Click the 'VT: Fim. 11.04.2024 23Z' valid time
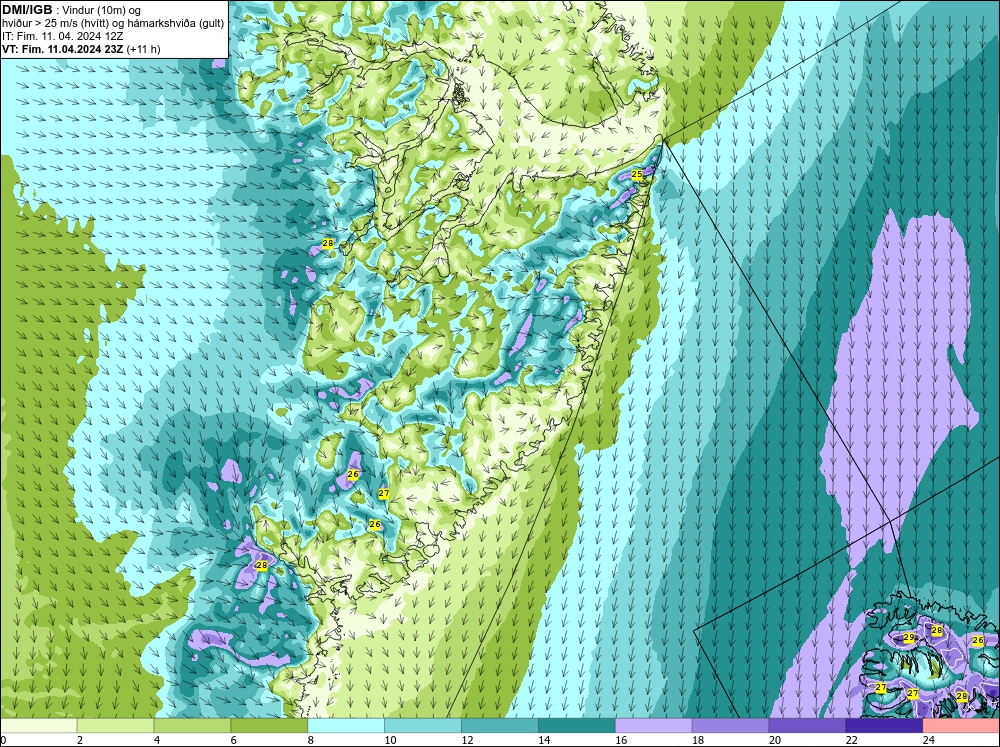Image resolution: width=1000 pixels, height=747 pixels. point(63,49)
